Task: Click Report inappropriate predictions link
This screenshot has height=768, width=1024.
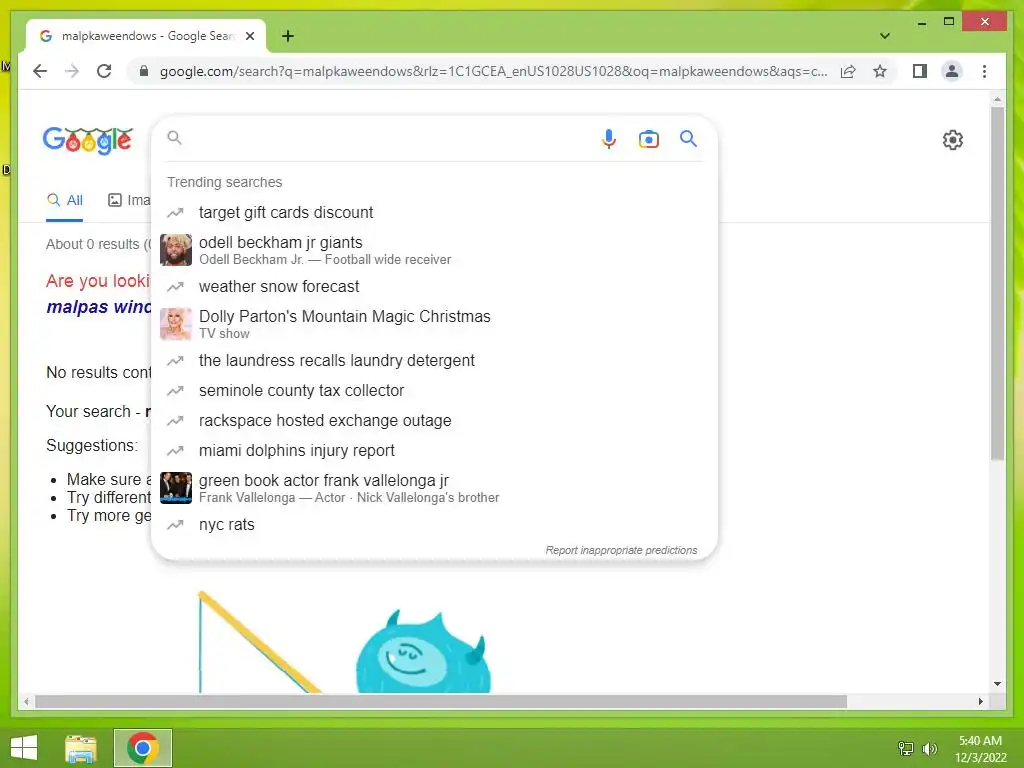Action: [621, 551]
